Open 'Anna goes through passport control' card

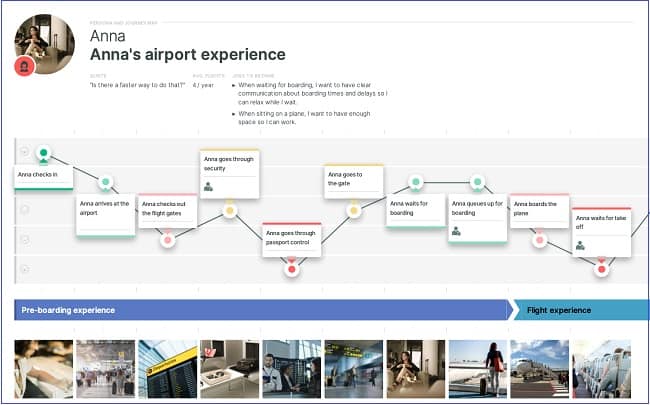point(292,240)
